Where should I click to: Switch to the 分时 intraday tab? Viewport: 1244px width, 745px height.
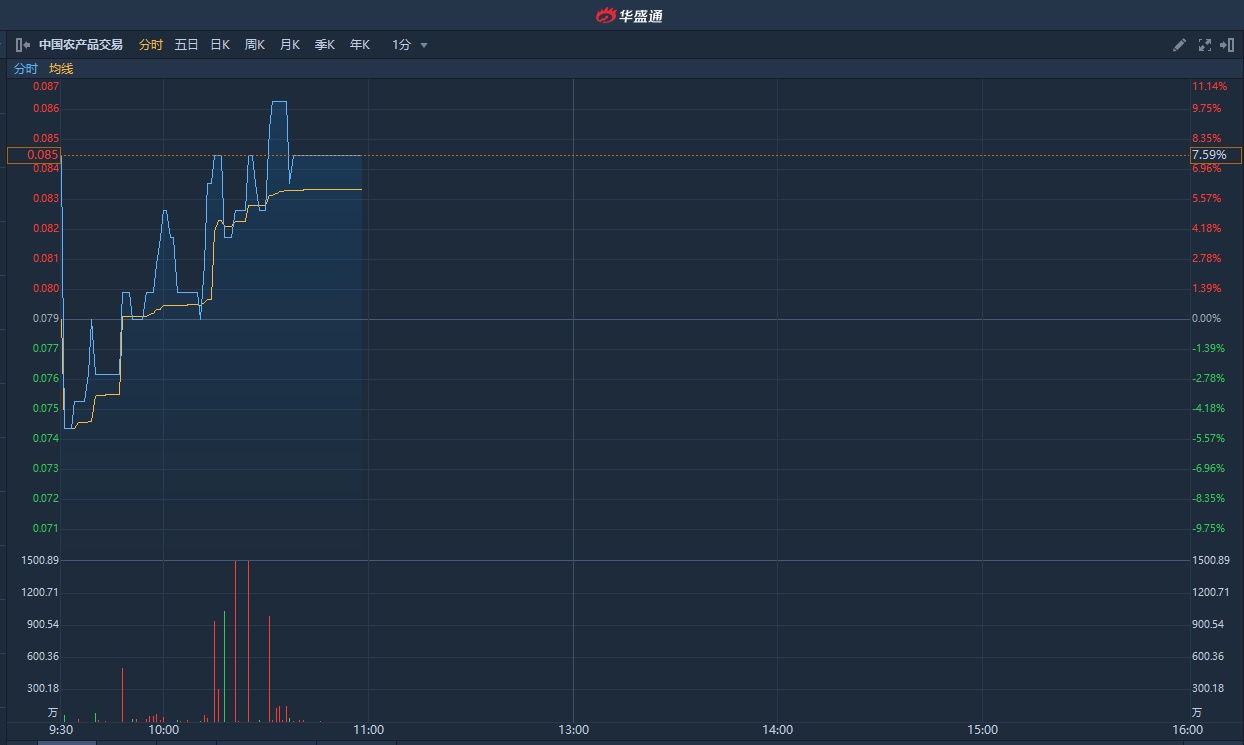[150, 45]
